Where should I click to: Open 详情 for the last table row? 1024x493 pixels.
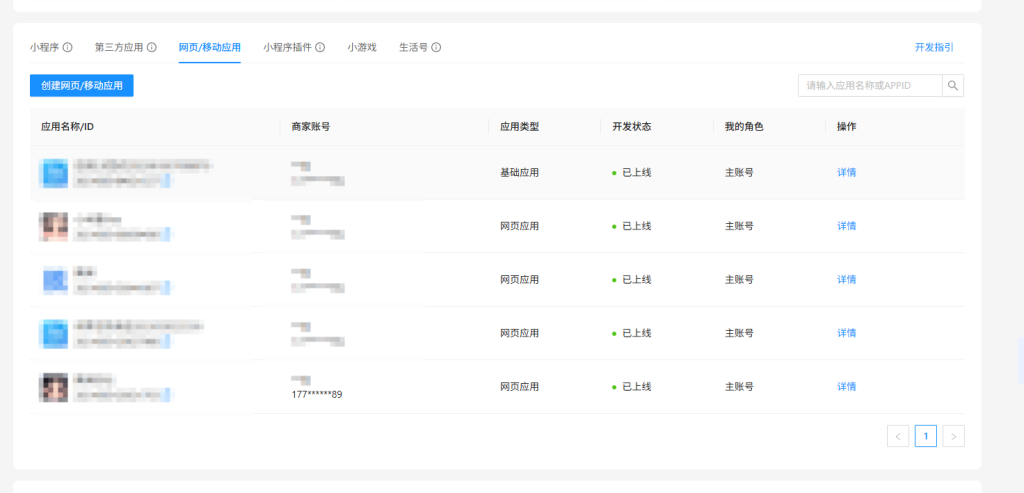[x=846, y=387]
